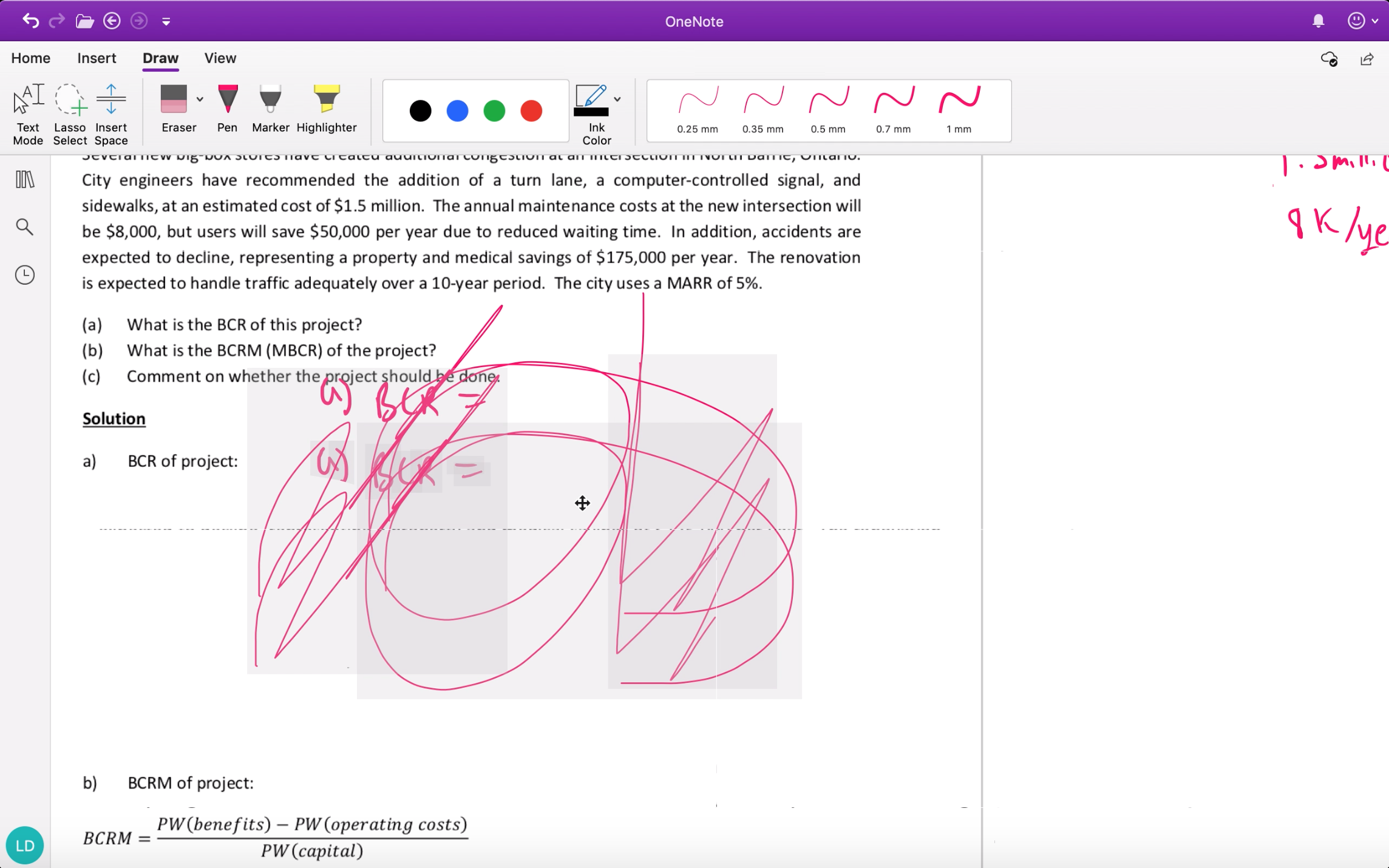Image resolution: width=1389 pixels, height=868 pixels.
Task: Expand the quick access toolbar customize arrow
Action: click(166, 22)
